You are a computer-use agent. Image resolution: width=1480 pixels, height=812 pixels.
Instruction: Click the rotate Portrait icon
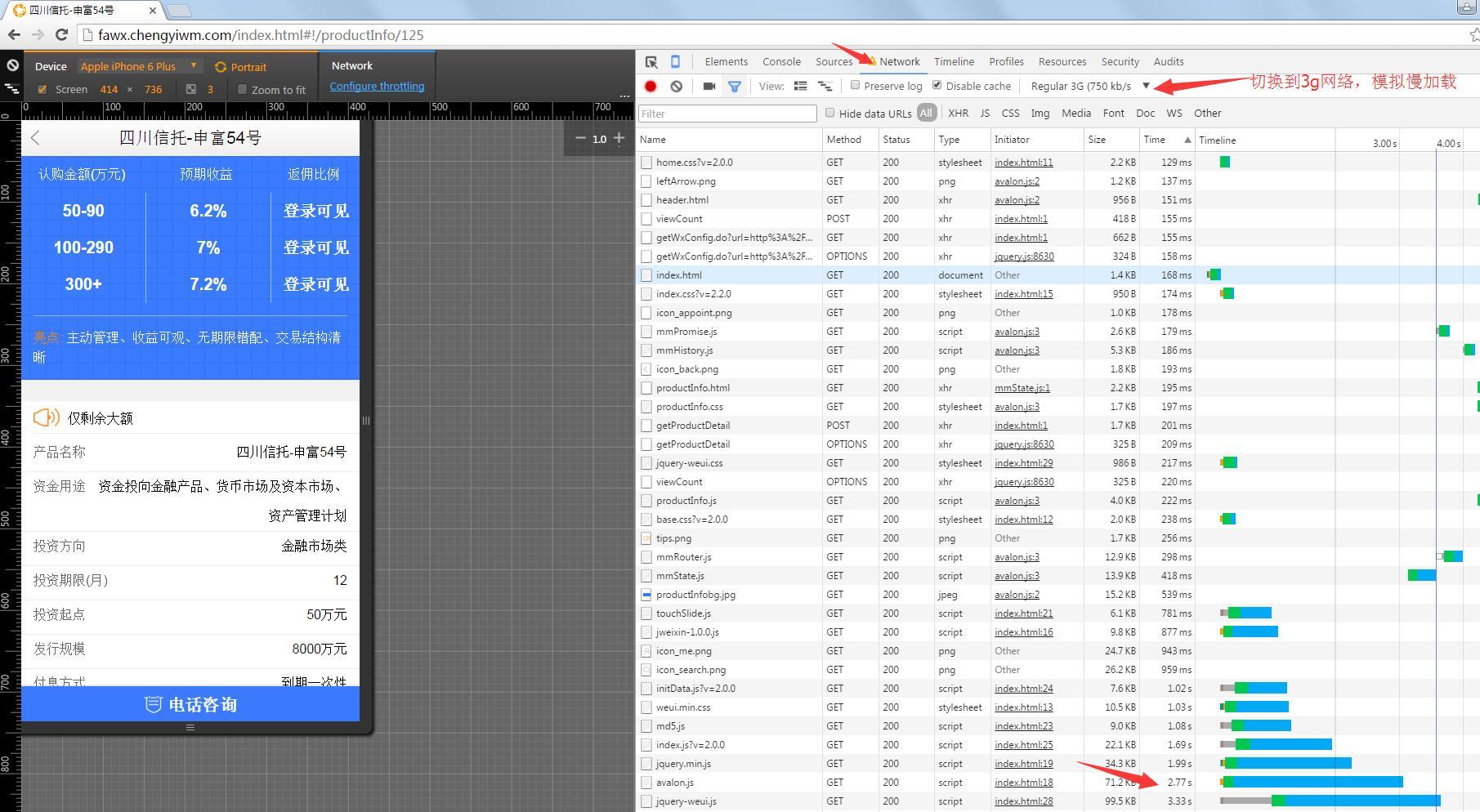coord(220,67)
